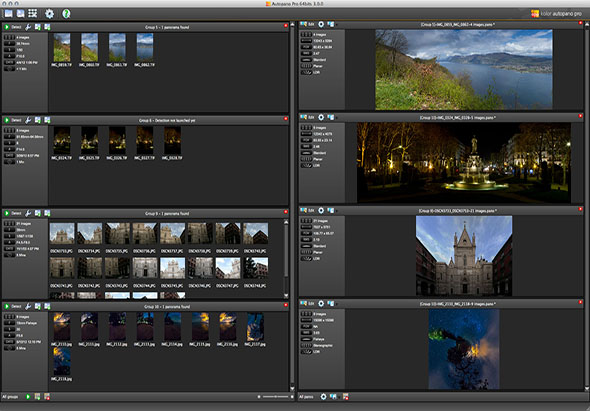Select first sunset thumbnail in Group 10
The image size is (590, 411).
(x=62, y=327)
